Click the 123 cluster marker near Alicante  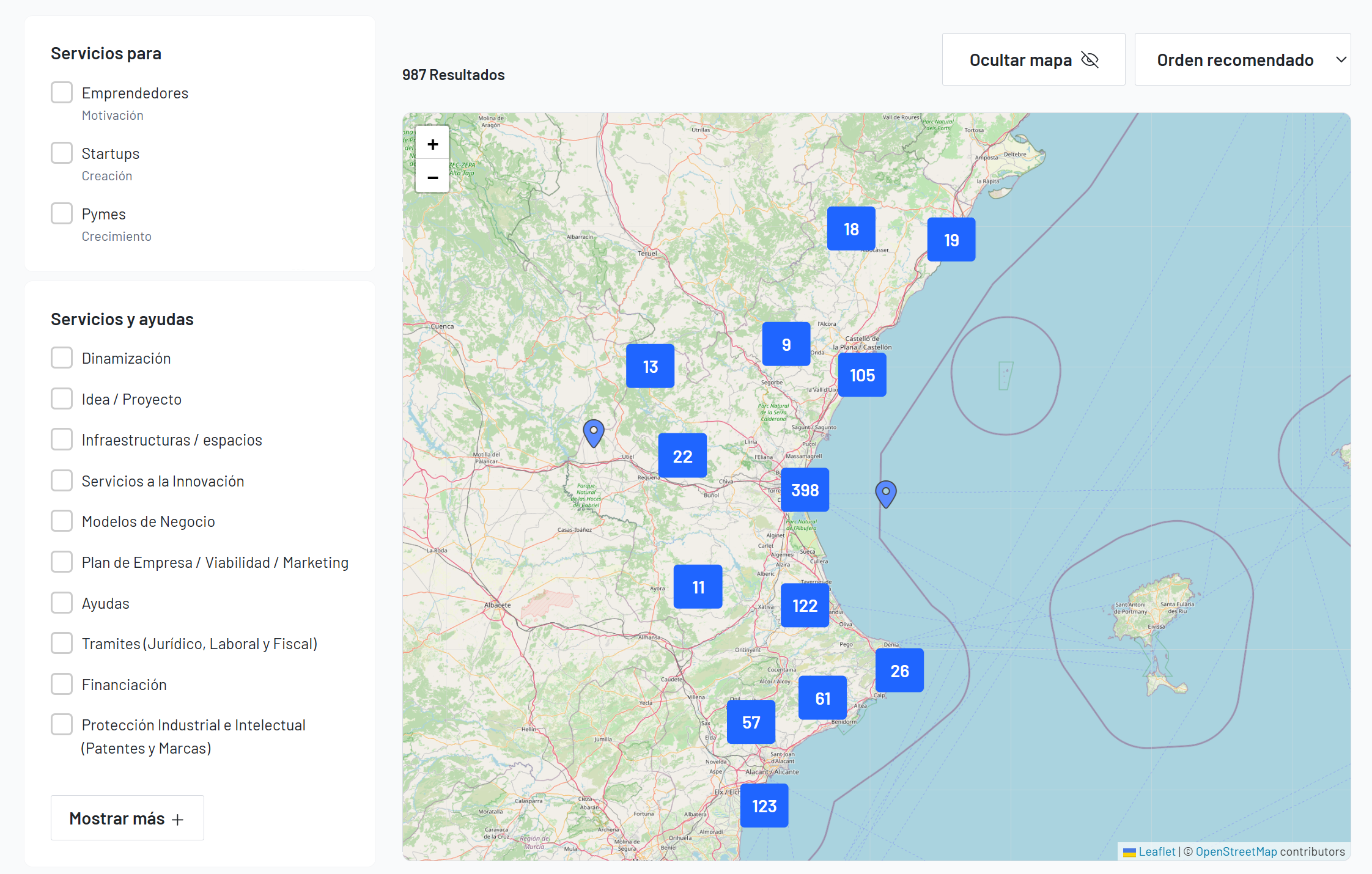pyautogui.click(x=764, y=806)
